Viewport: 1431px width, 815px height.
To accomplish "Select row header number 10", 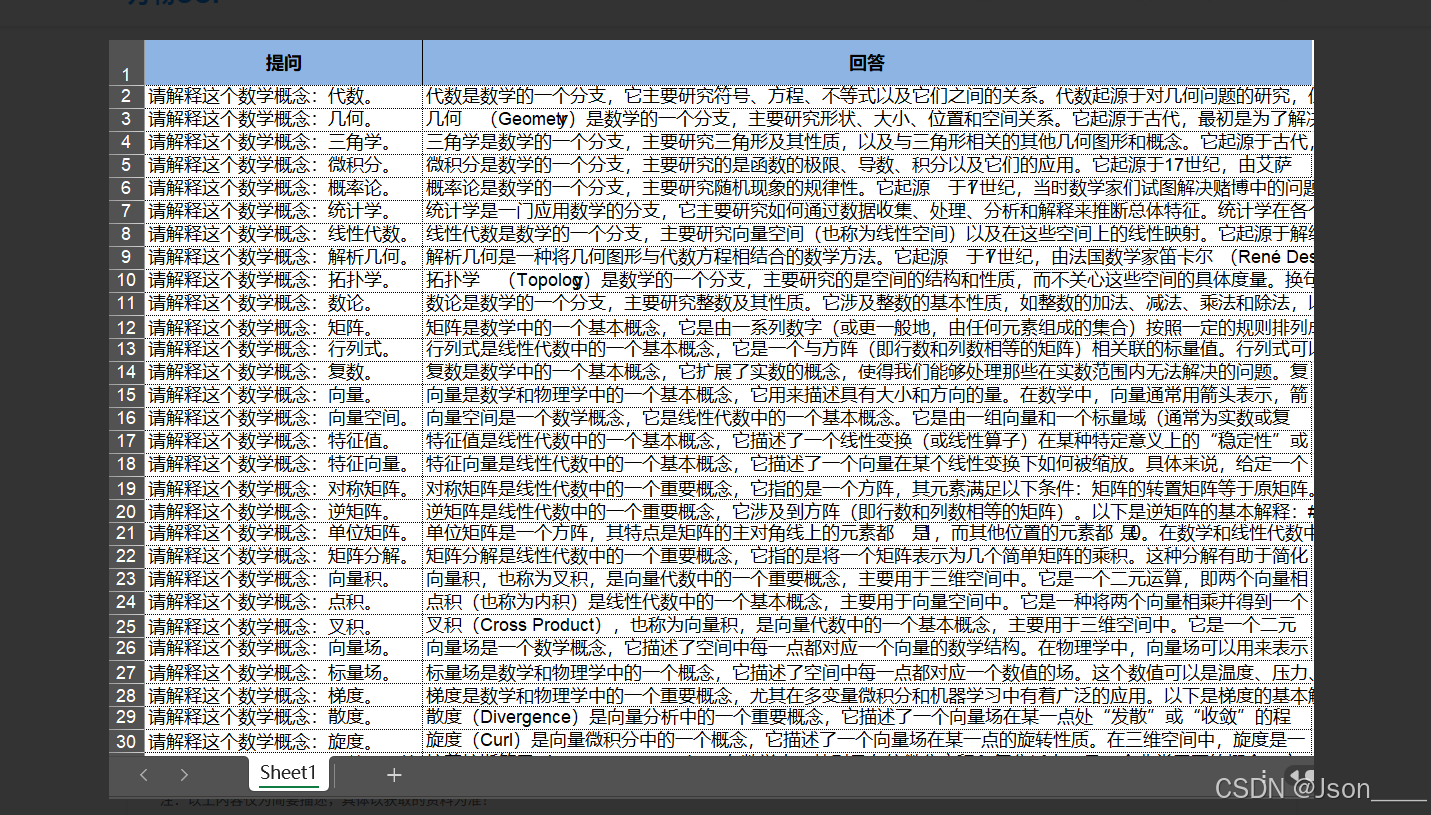I will click(126, 280).
